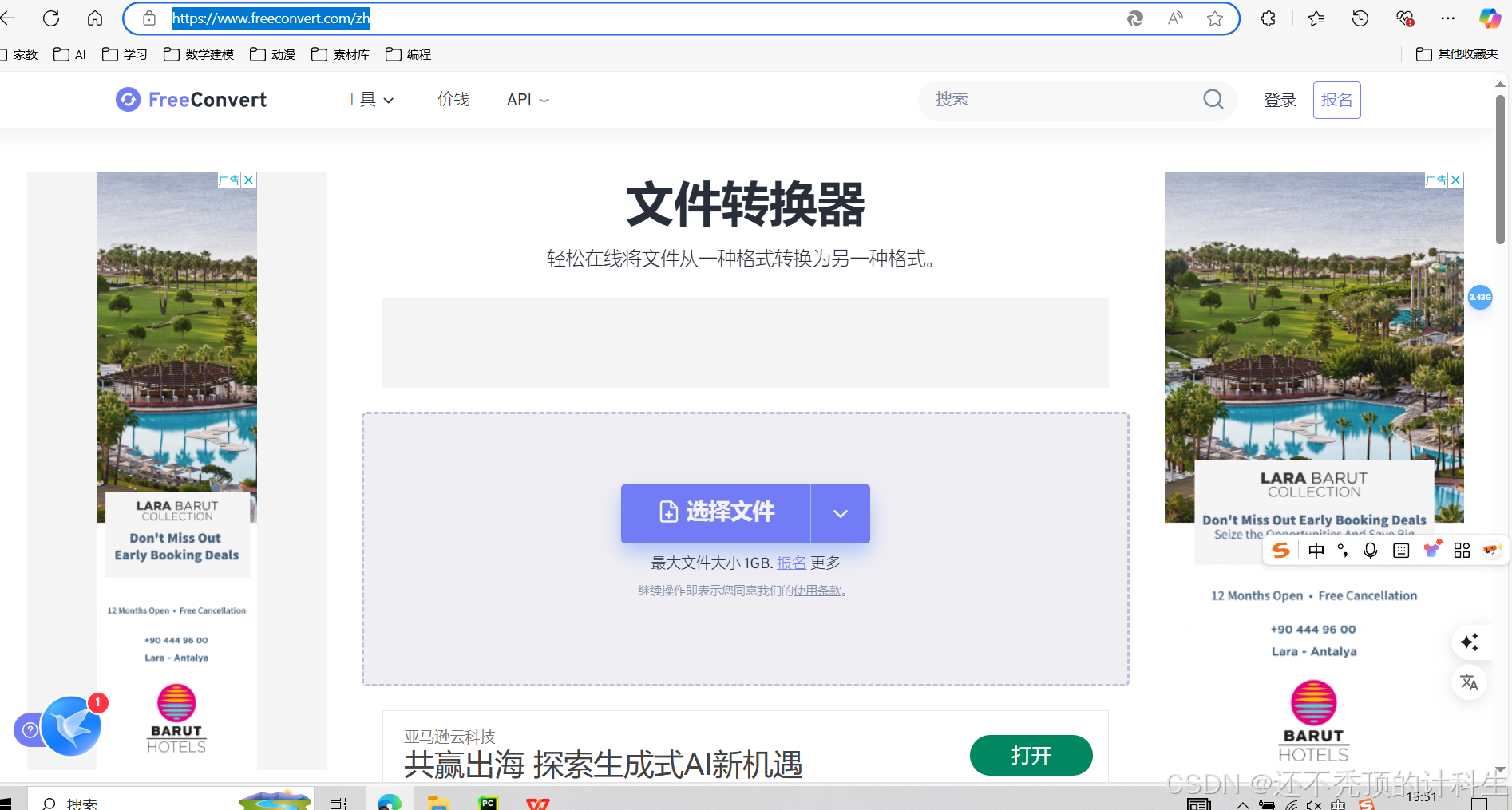The image size is (1512, 810).
Task: Click the blue bird assistant icon
Action: coord(71,726)
